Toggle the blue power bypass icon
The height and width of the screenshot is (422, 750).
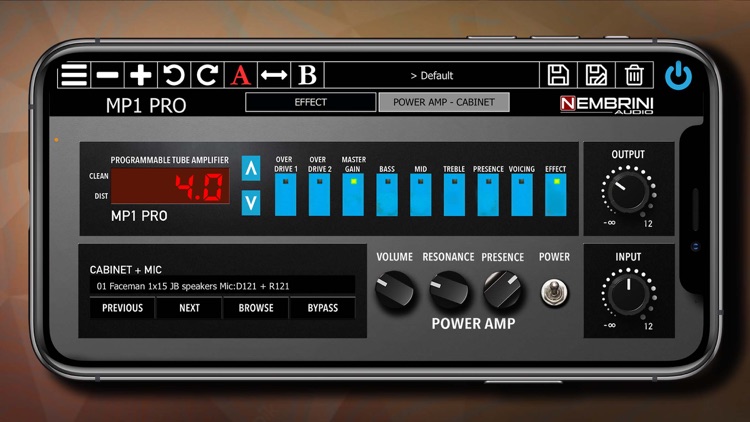(x=678, y=76)
